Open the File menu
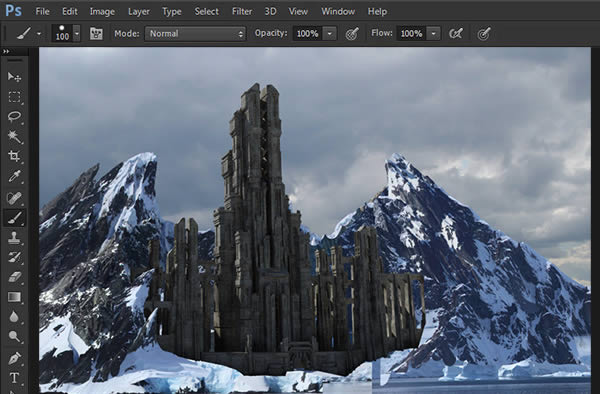The image size is (600, 394). (x=42, y=11)
